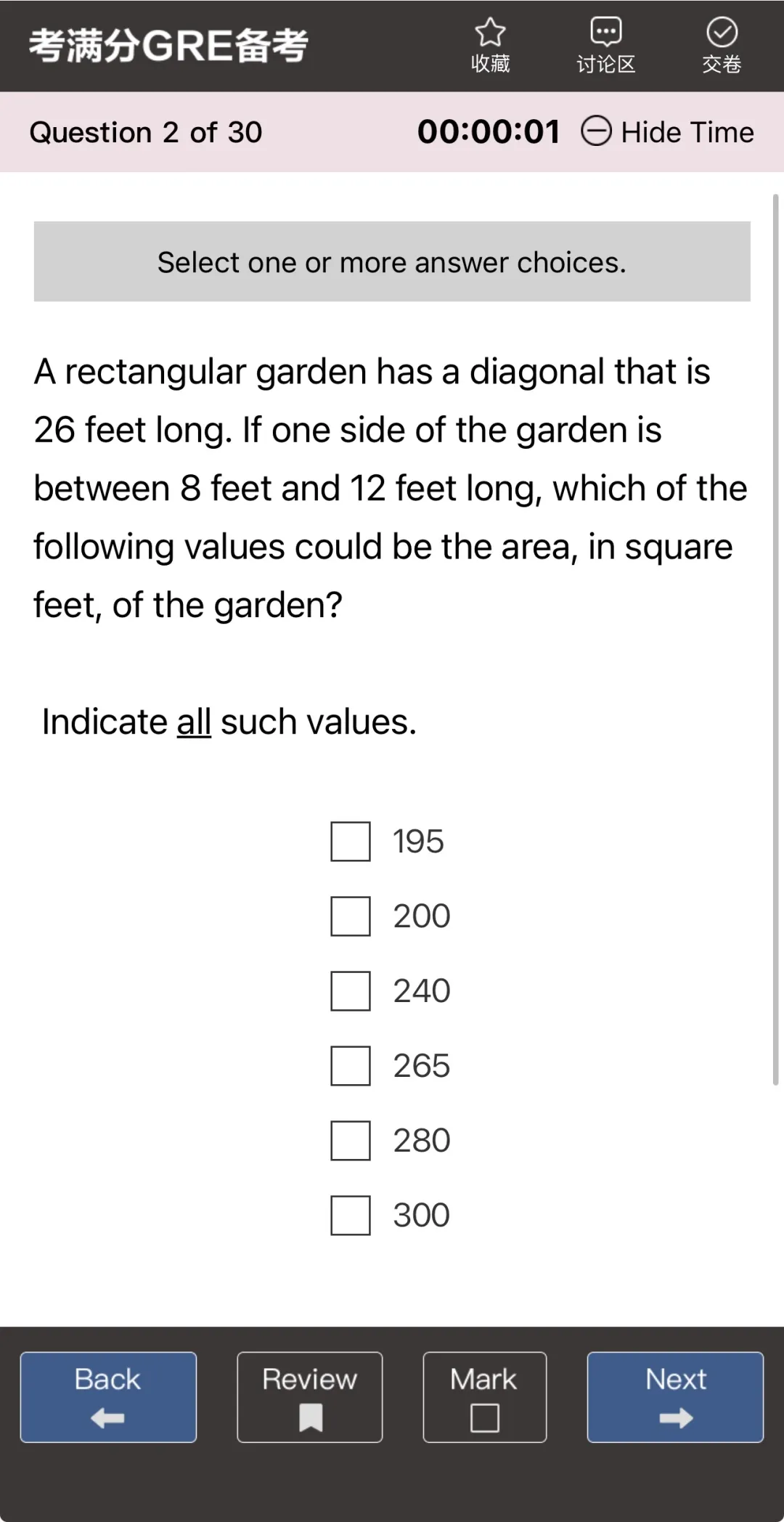Open the discussion area chat icon
This screenshot has height=1522, width=784.
[x=605, y=33]
